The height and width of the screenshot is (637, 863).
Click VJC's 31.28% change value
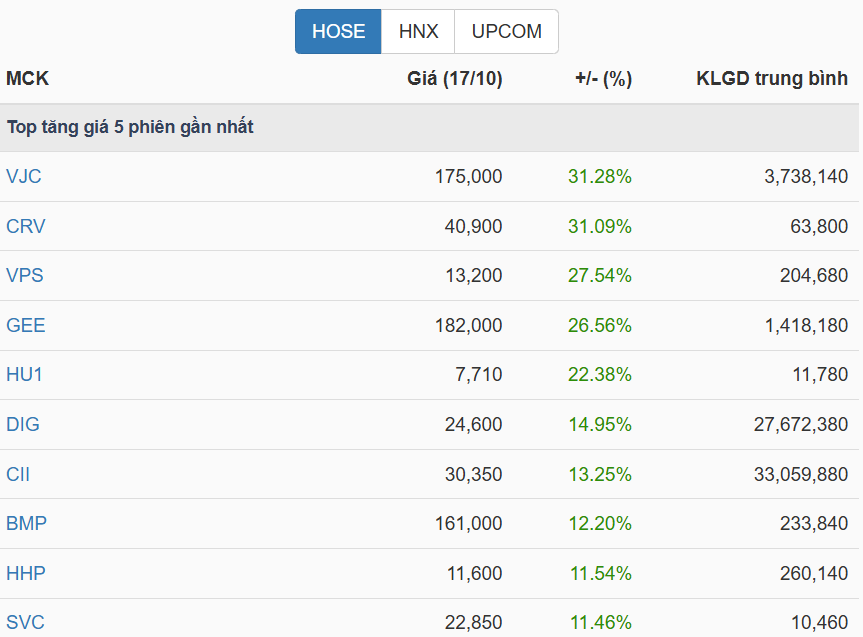pos(600,176)
